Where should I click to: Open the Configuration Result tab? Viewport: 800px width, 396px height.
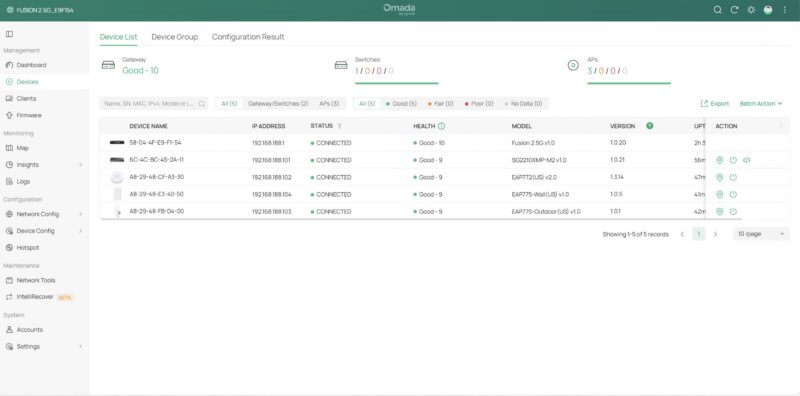(248, 37)
